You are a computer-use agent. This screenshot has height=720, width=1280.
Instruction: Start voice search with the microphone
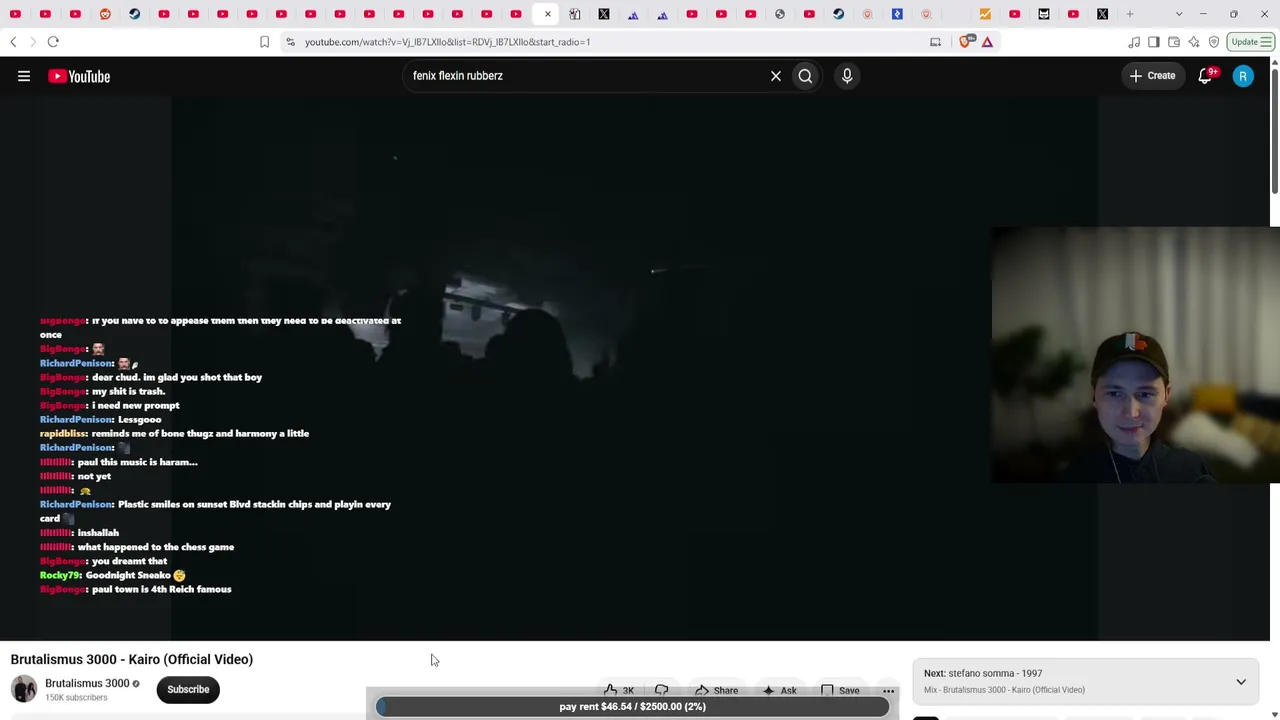click(847, 76)
